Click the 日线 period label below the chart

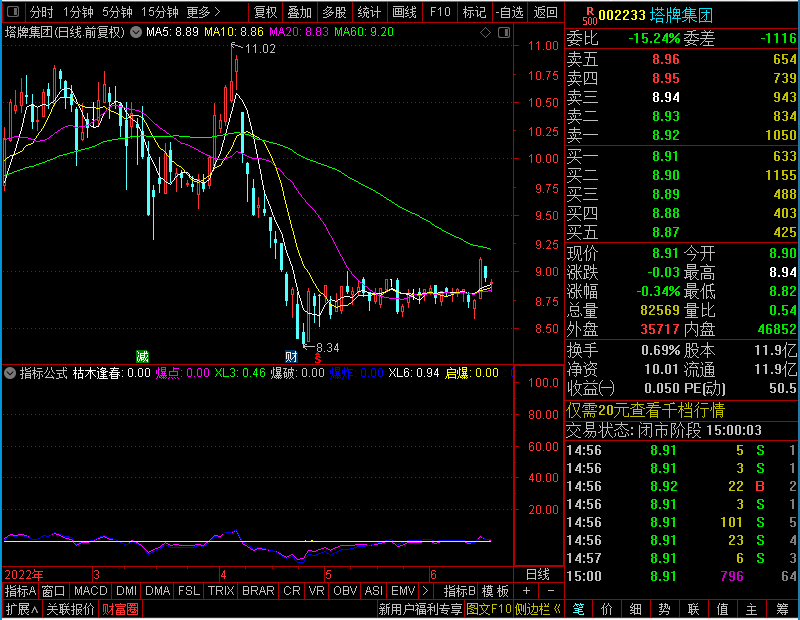[538, 575]
